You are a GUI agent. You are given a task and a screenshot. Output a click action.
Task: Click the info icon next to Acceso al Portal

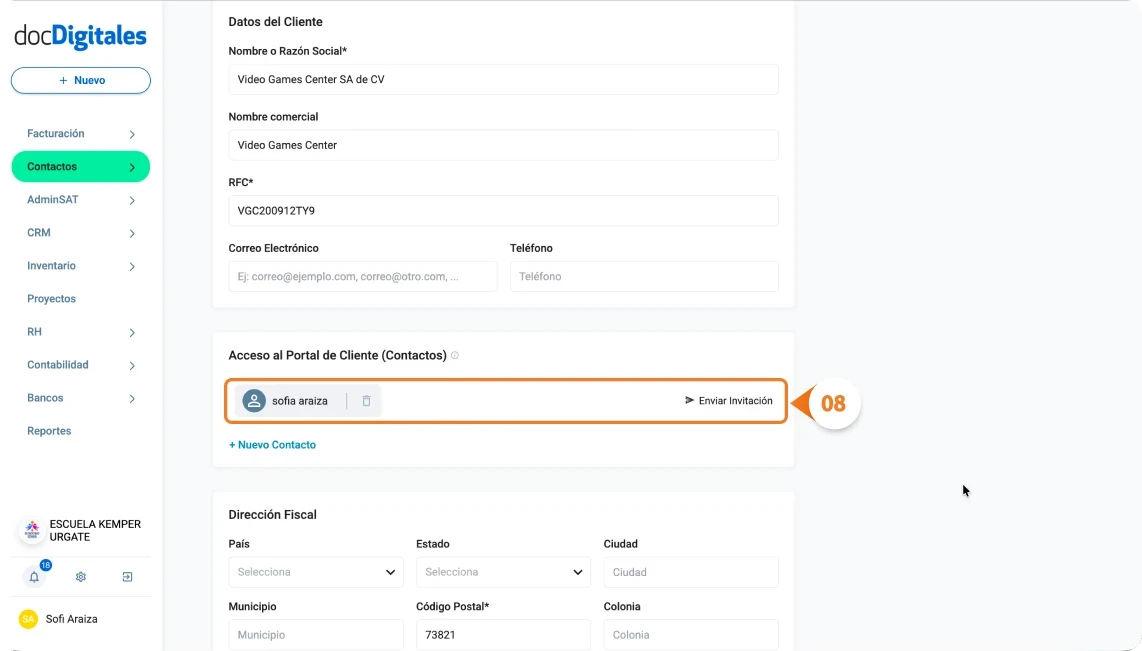(456, 354)
